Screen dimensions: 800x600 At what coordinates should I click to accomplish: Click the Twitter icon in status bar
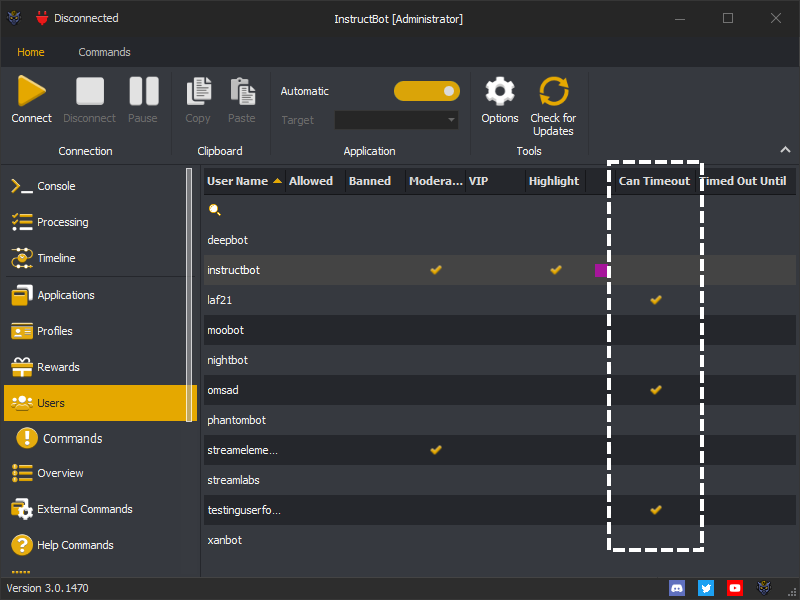[x=706, y=588]
